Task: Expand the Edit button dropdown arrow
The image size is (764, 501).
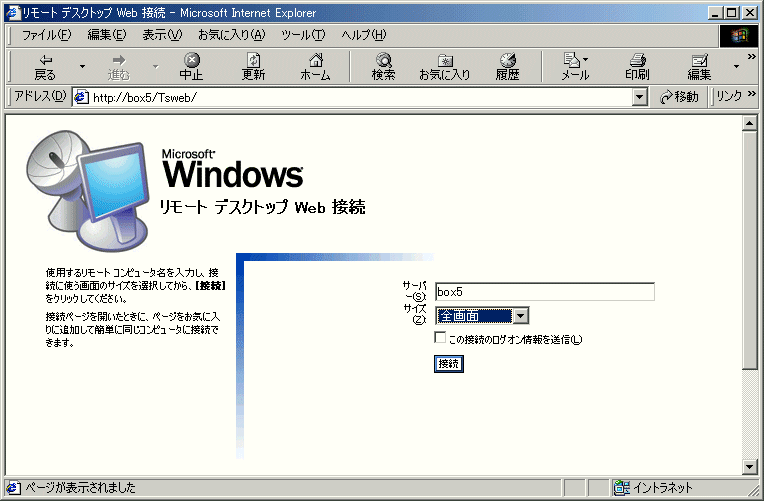Action: [736, 66]
